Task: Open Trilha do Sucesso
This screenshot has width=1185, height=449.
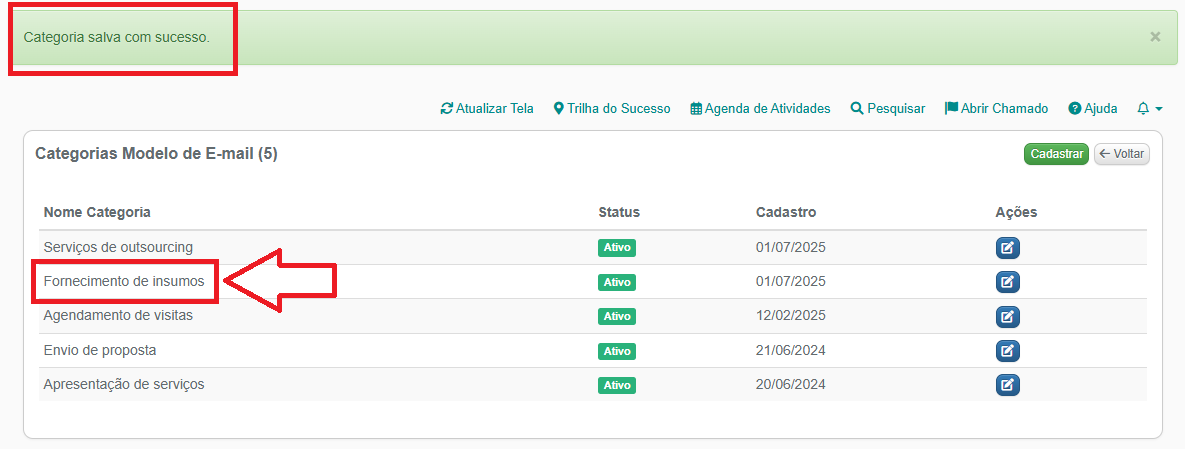Action: (x=611, y=108)
